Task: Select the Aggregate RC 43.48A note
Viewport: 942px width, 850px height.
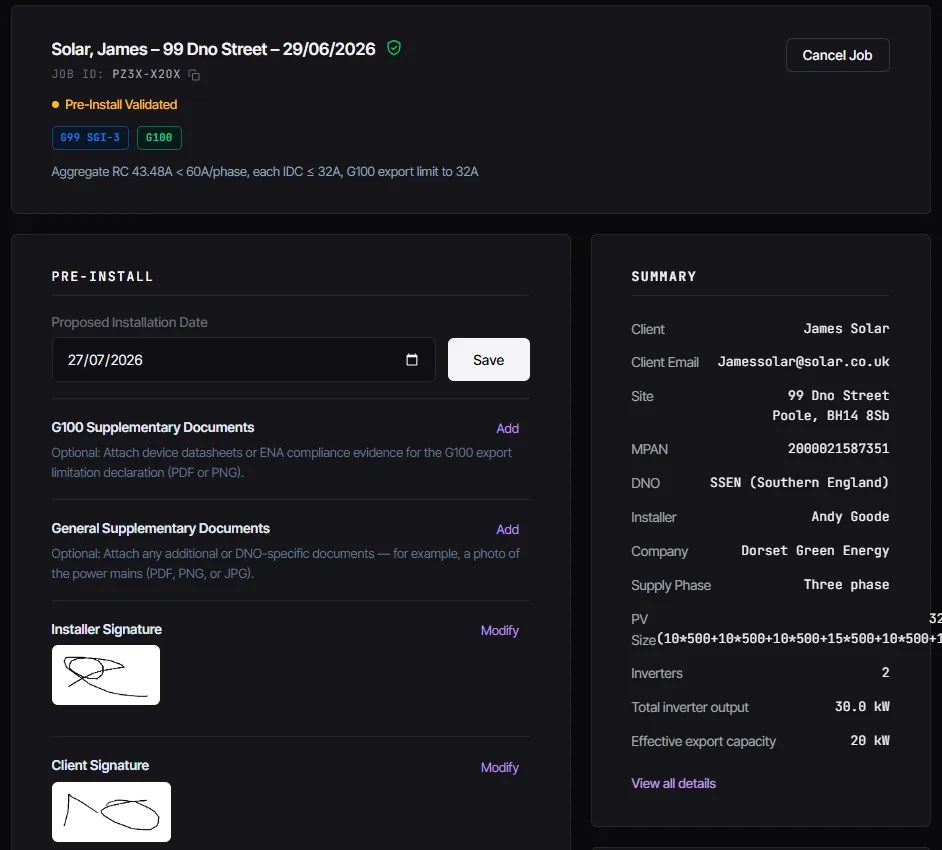Action: click(x=265, y=172)
